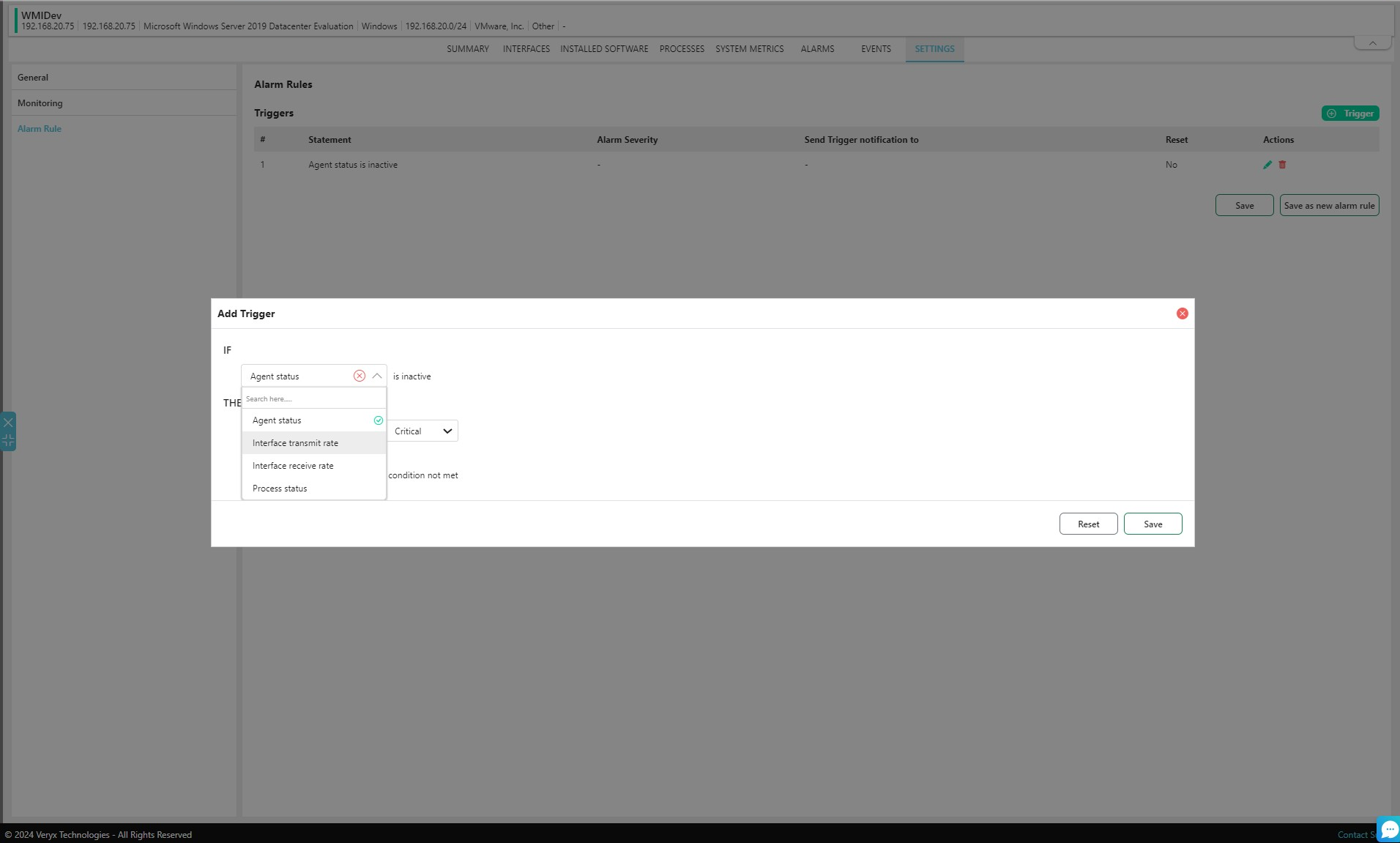Viewport: 1400px width, 843px height.
Task: Collapse the device header with the up chevron
Action: [x=1372, y=43]
